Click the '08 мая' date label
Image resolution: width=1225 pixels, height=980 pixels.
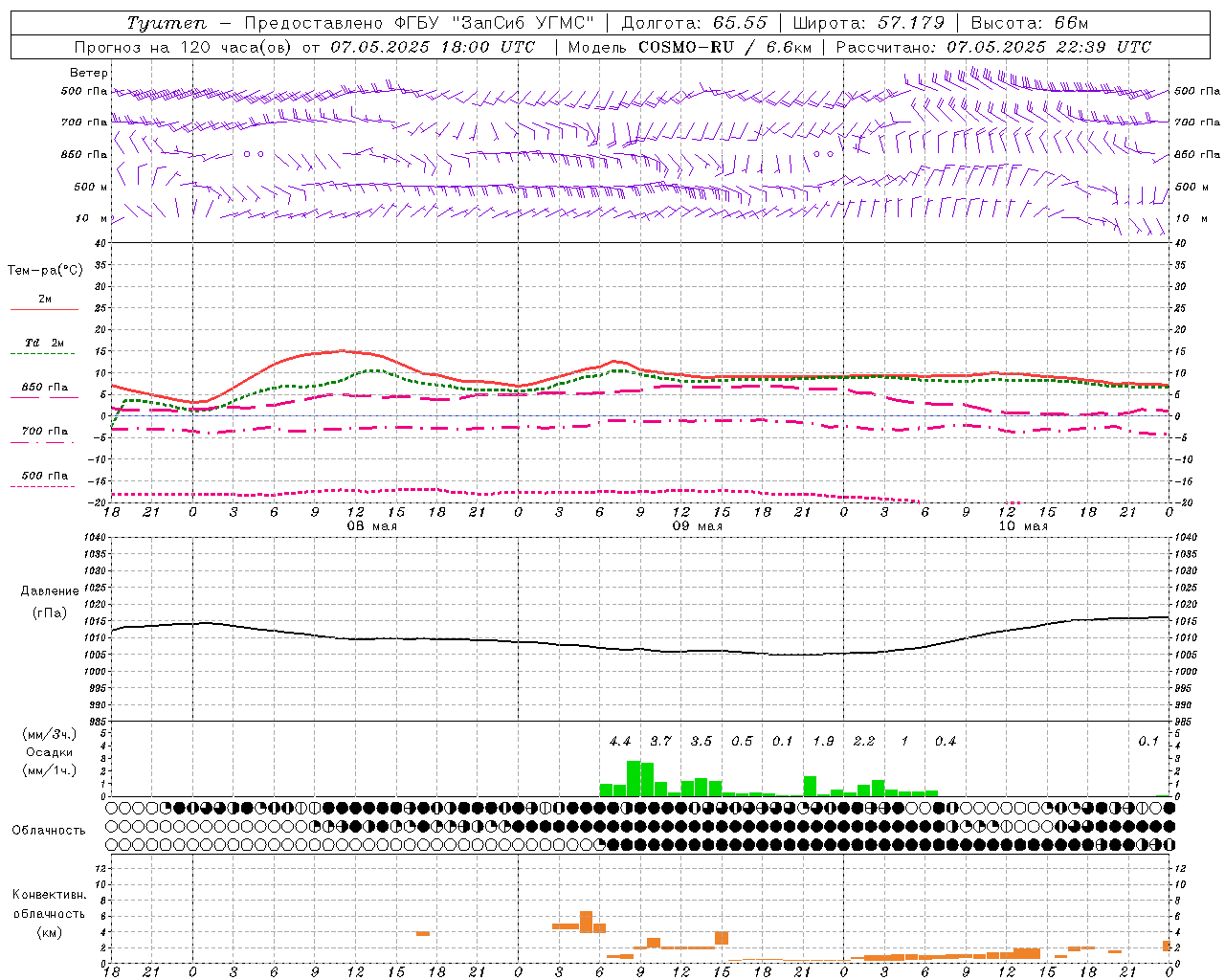click(x=371, y=526)
